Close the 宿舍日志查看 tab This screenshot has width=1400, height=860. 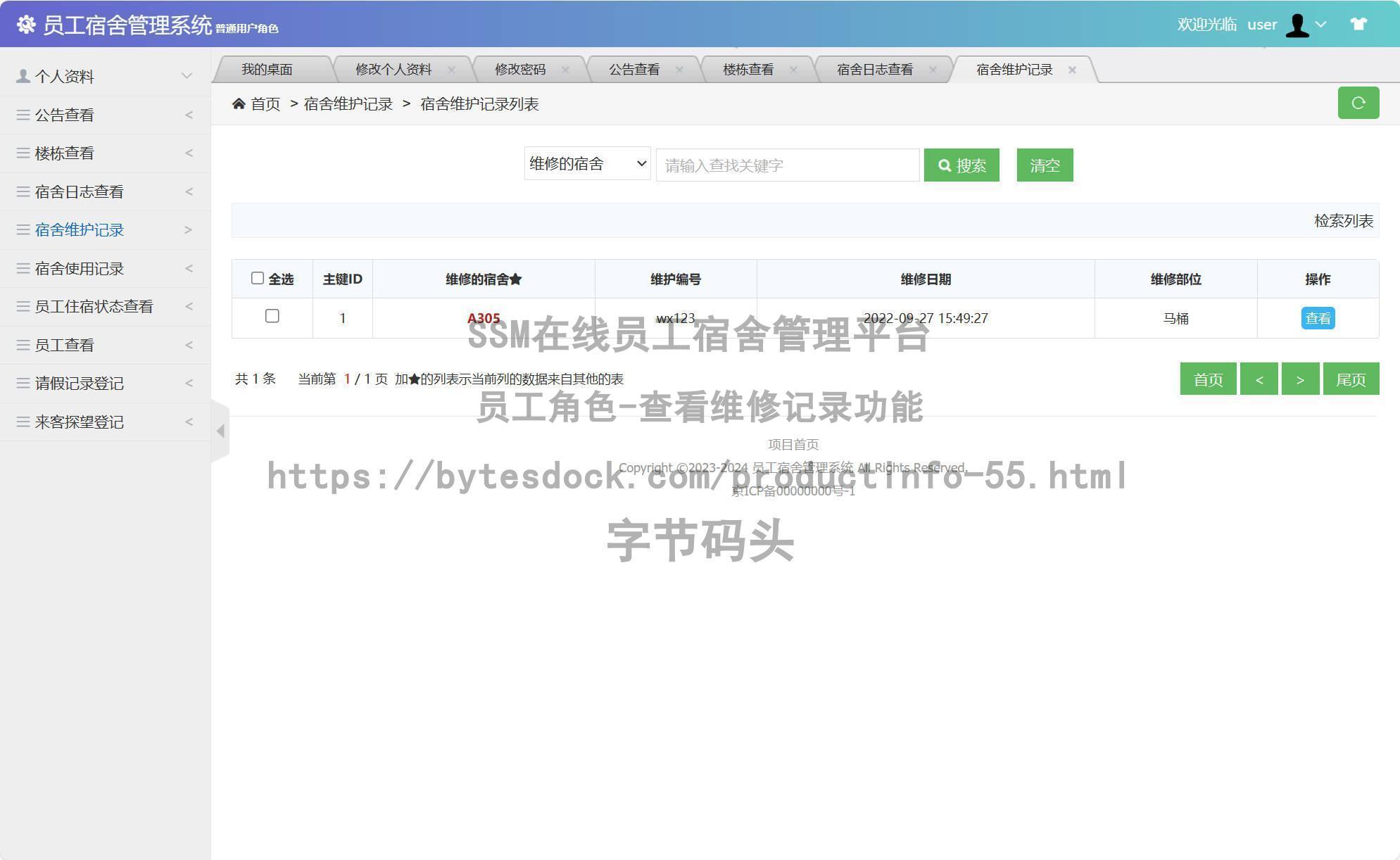[x=933, y=70]
